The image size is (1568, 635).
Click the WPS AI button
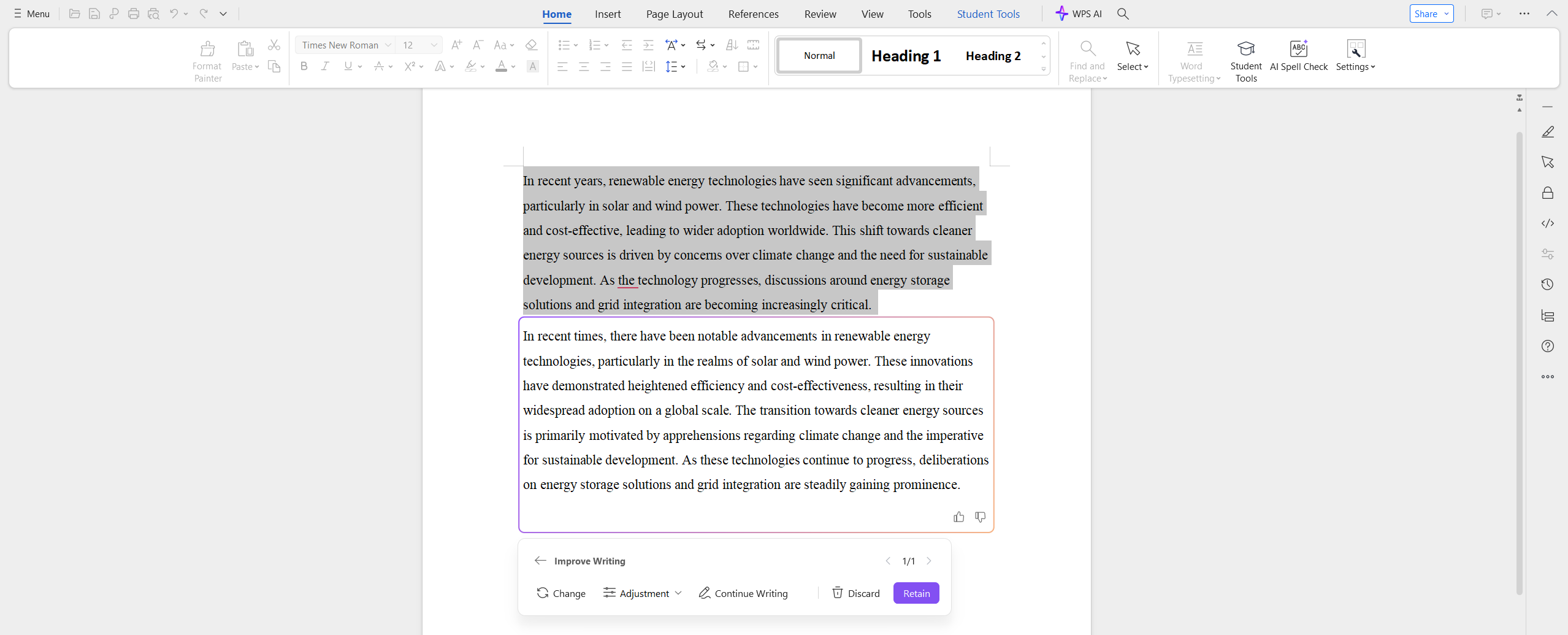(1079, 13)
